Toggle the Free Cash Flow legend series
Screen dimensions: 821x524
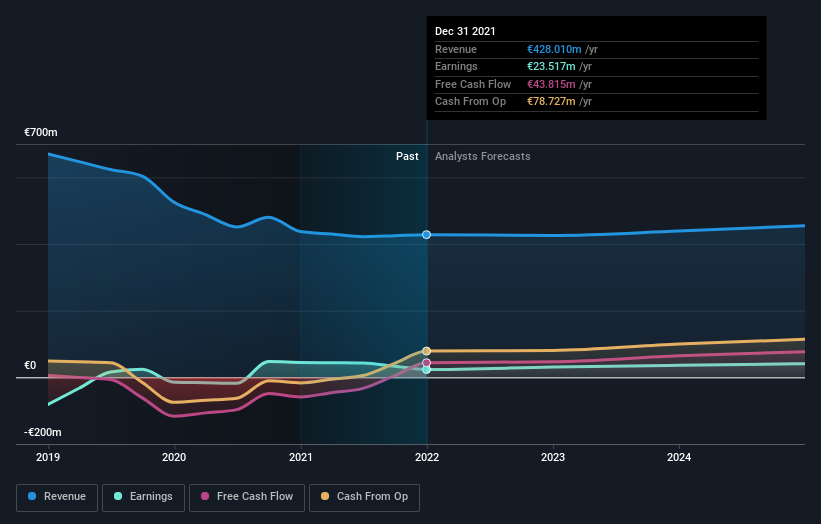247,497
